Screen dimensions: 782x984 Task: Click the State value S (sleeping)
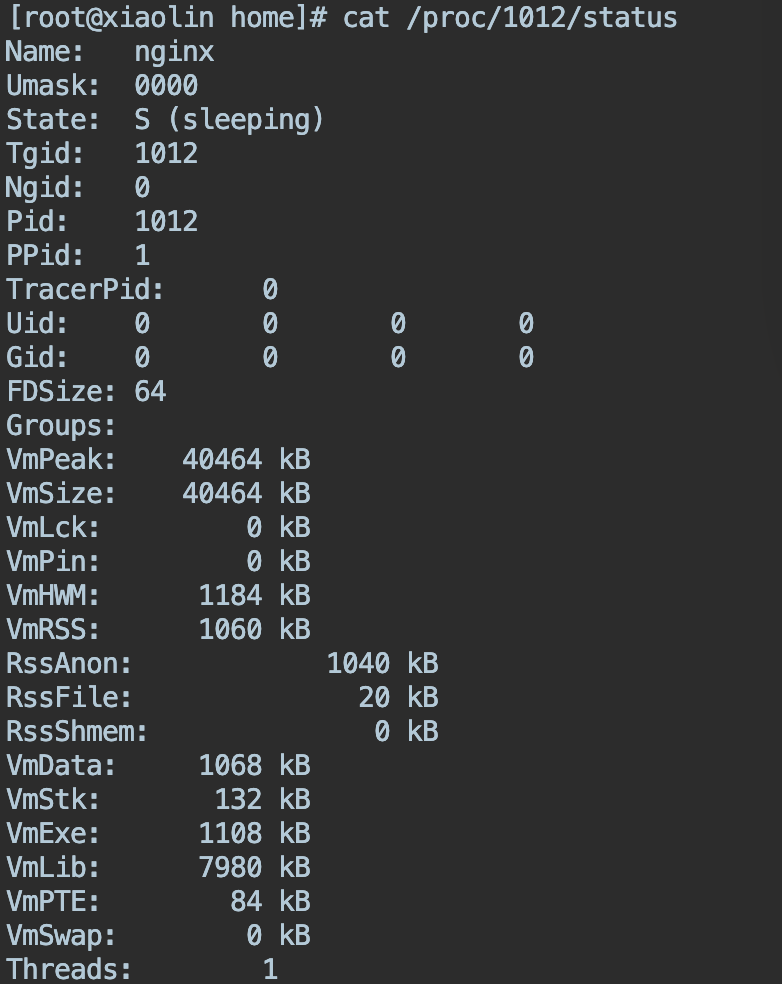pyautogui.click(x=229, y=119)
